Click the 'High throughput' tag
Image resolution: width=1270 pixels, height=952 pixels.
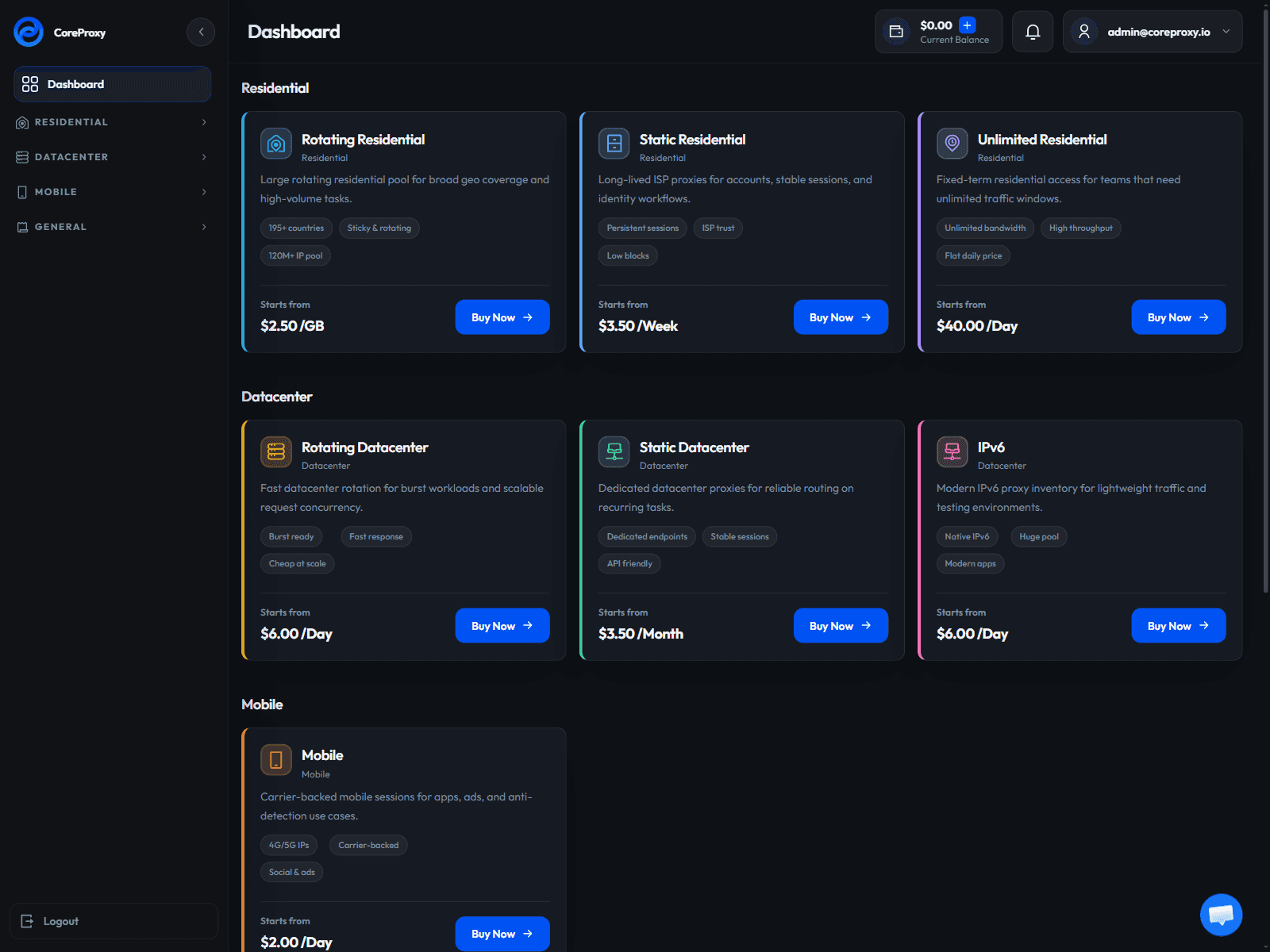coord(1081,228)
